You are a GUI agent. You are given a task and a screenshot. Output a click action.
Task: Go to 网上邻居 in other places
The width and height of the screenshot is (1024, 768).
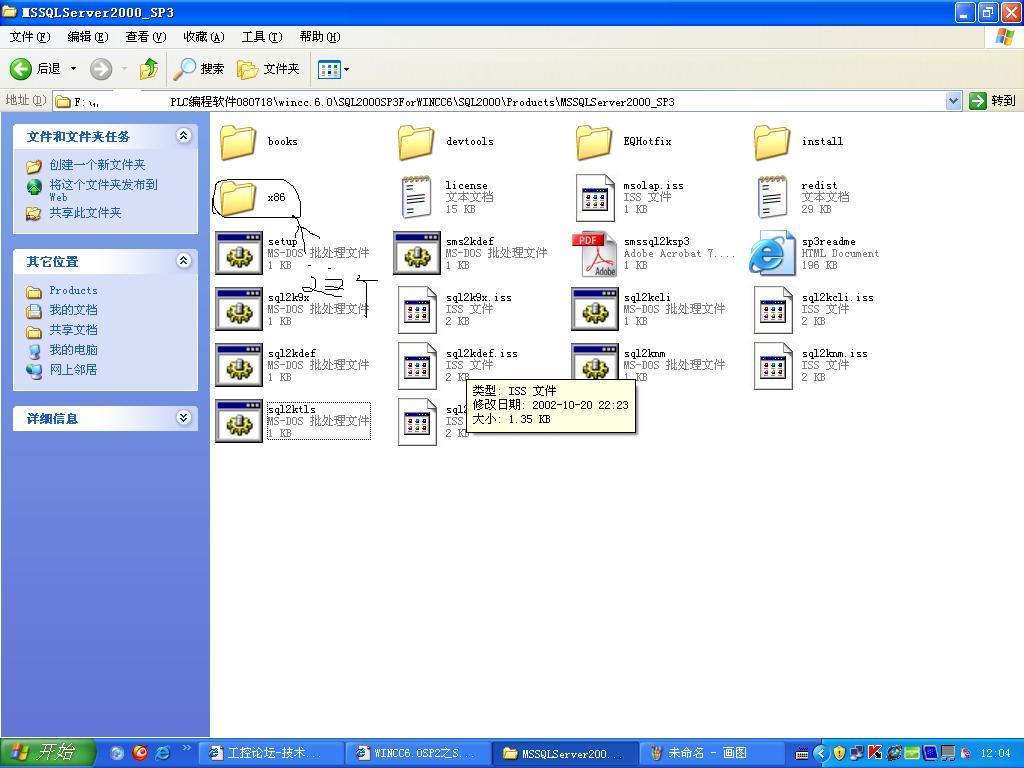pyautogui.click(x=73, y=370)
